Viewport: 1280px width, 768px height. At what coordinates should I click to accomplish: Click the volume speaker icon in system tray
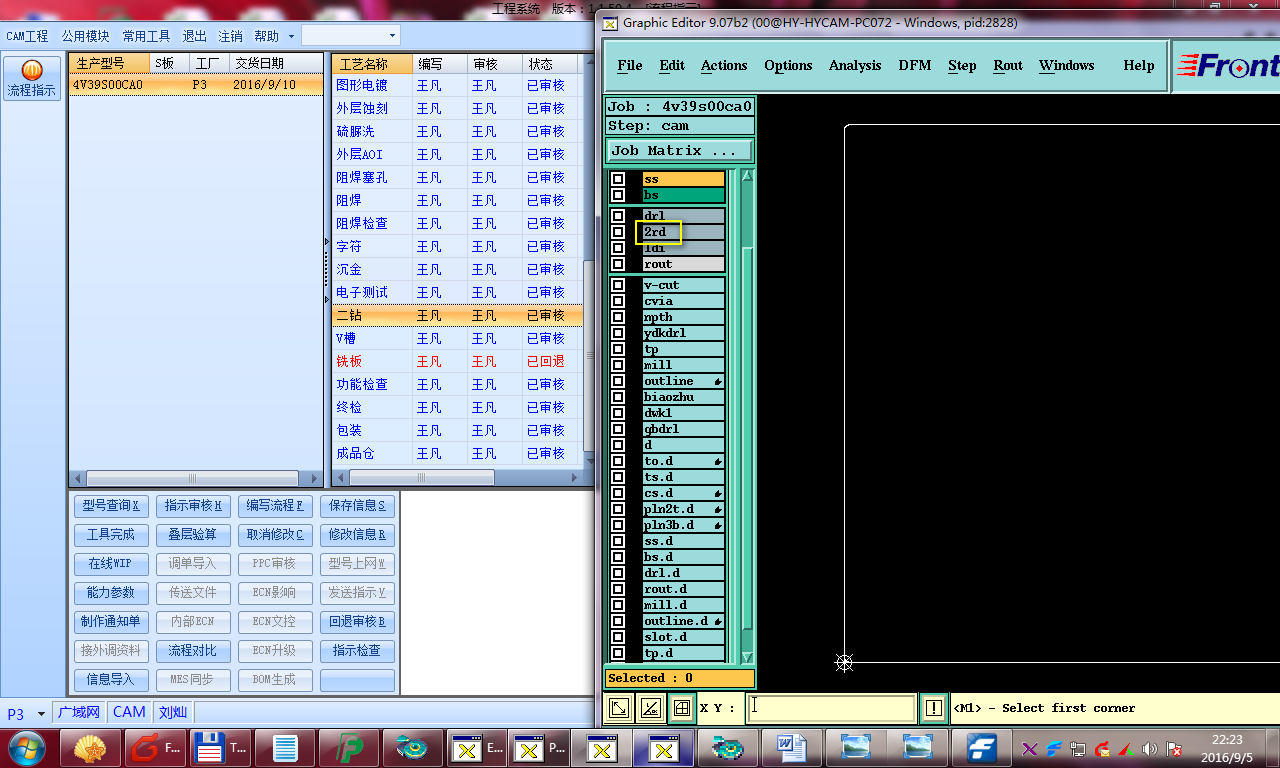tap(1150, 749)
